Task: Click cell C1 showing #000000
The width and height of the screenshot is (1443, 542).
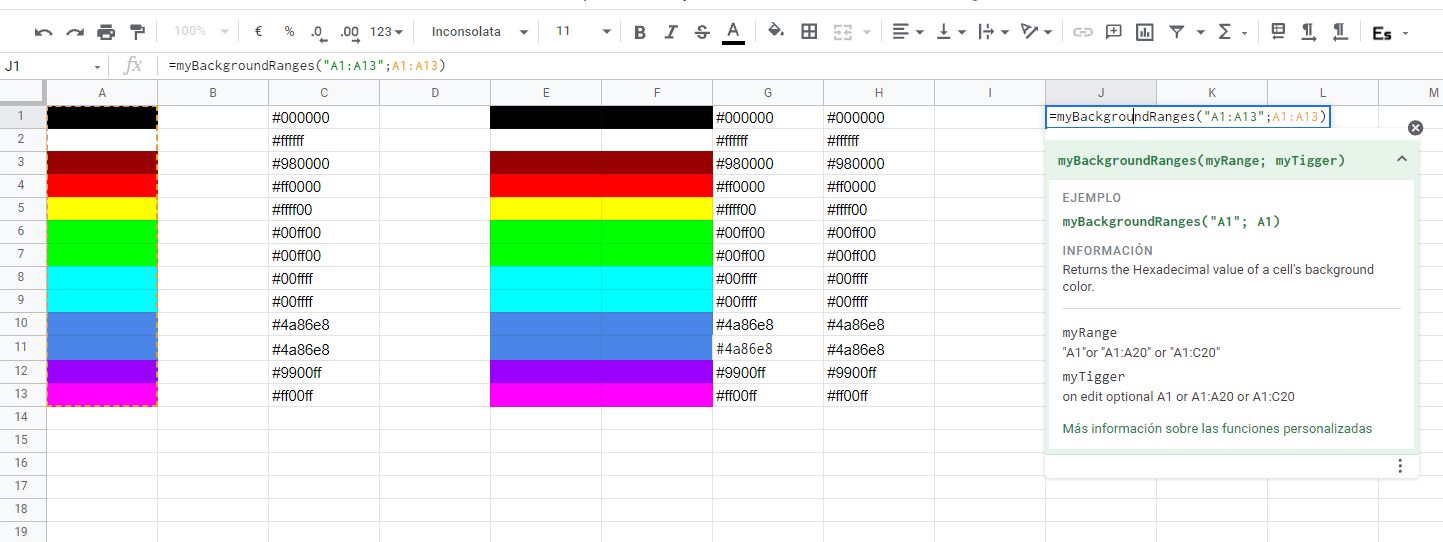Action: [x=324, y=117]
